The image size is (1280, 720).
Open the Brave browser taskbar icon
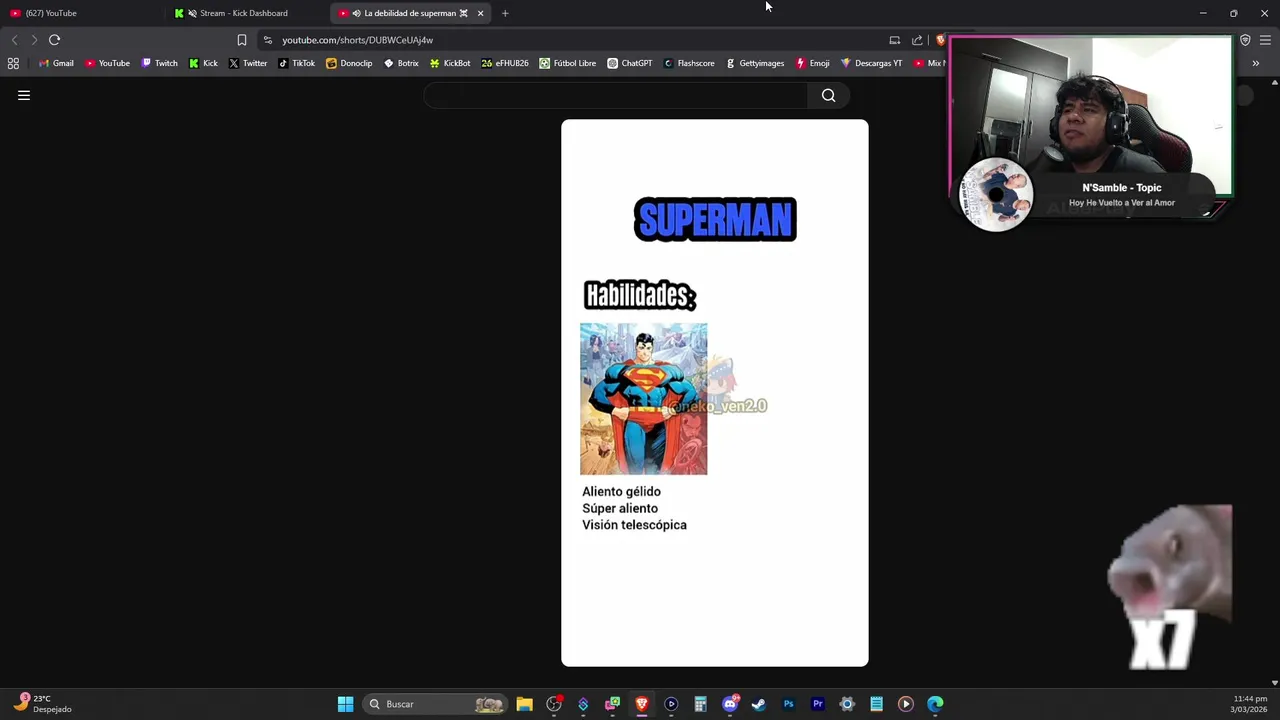tap(642, 704)
